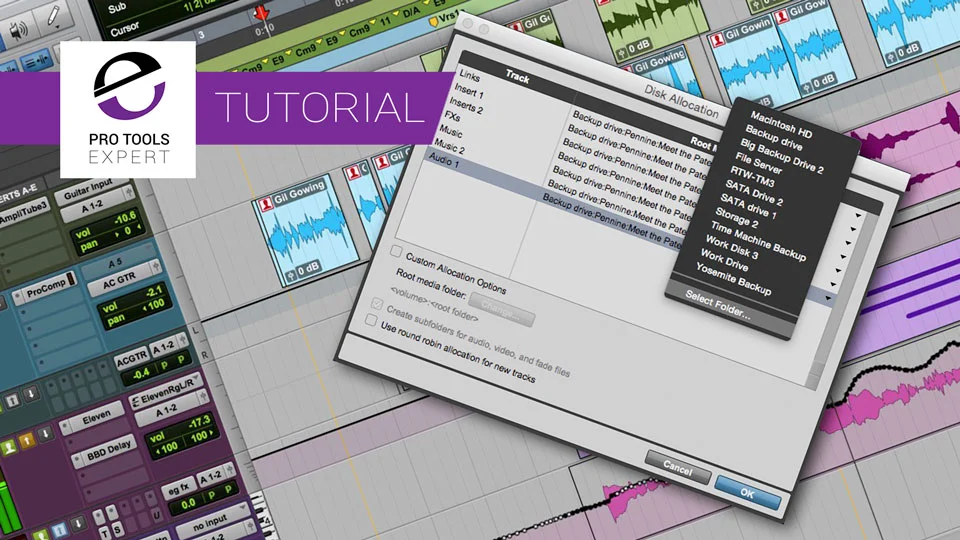Choose Work Disk 3 from drive menu
This screenshot has width=960, height=540.
pyautogui.click(x=732, y=247)
